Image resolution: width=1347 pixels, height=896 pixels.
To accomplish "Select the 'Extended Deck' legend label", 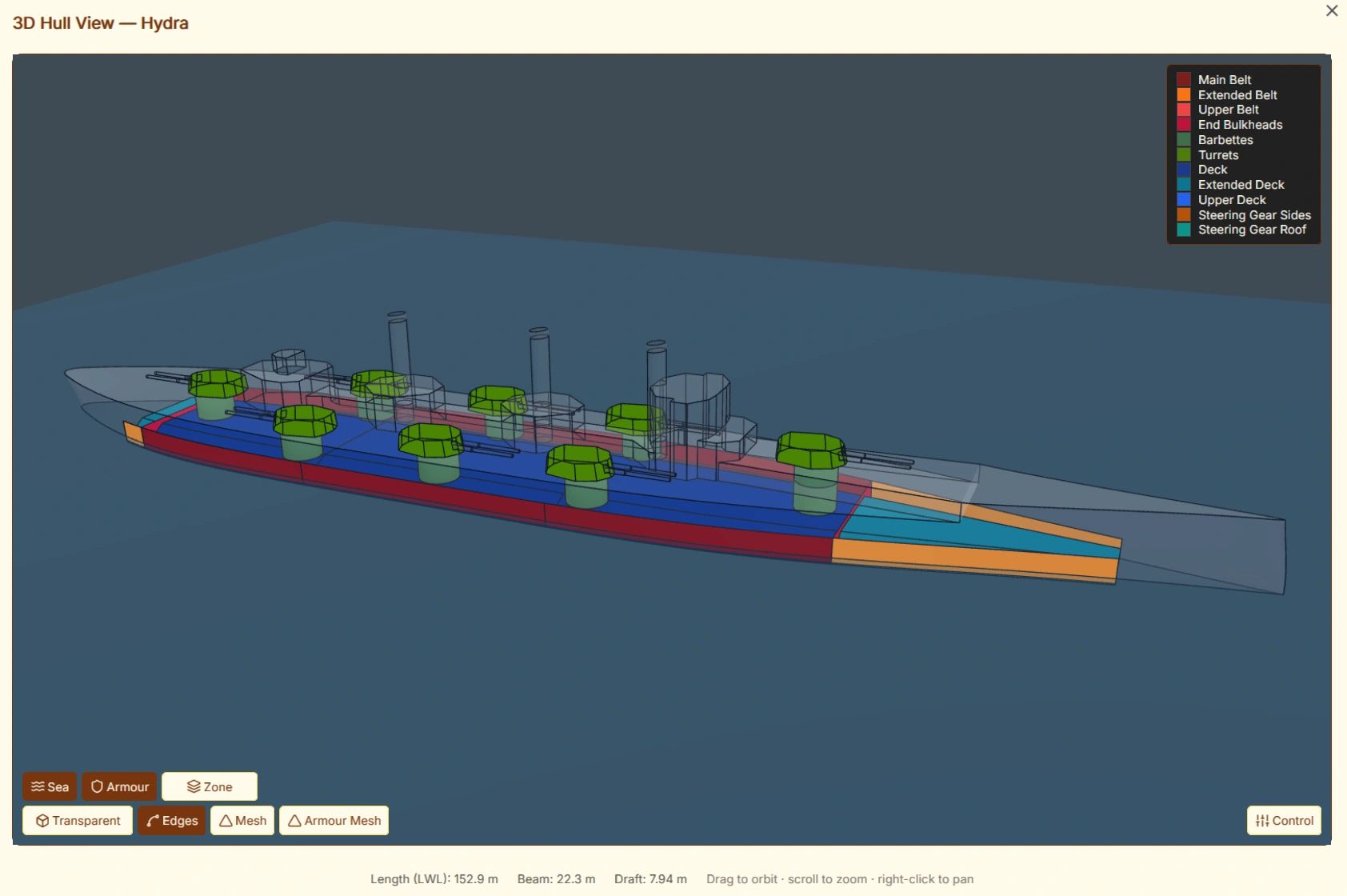I will pyautogui.click(x=1241, y=185).
